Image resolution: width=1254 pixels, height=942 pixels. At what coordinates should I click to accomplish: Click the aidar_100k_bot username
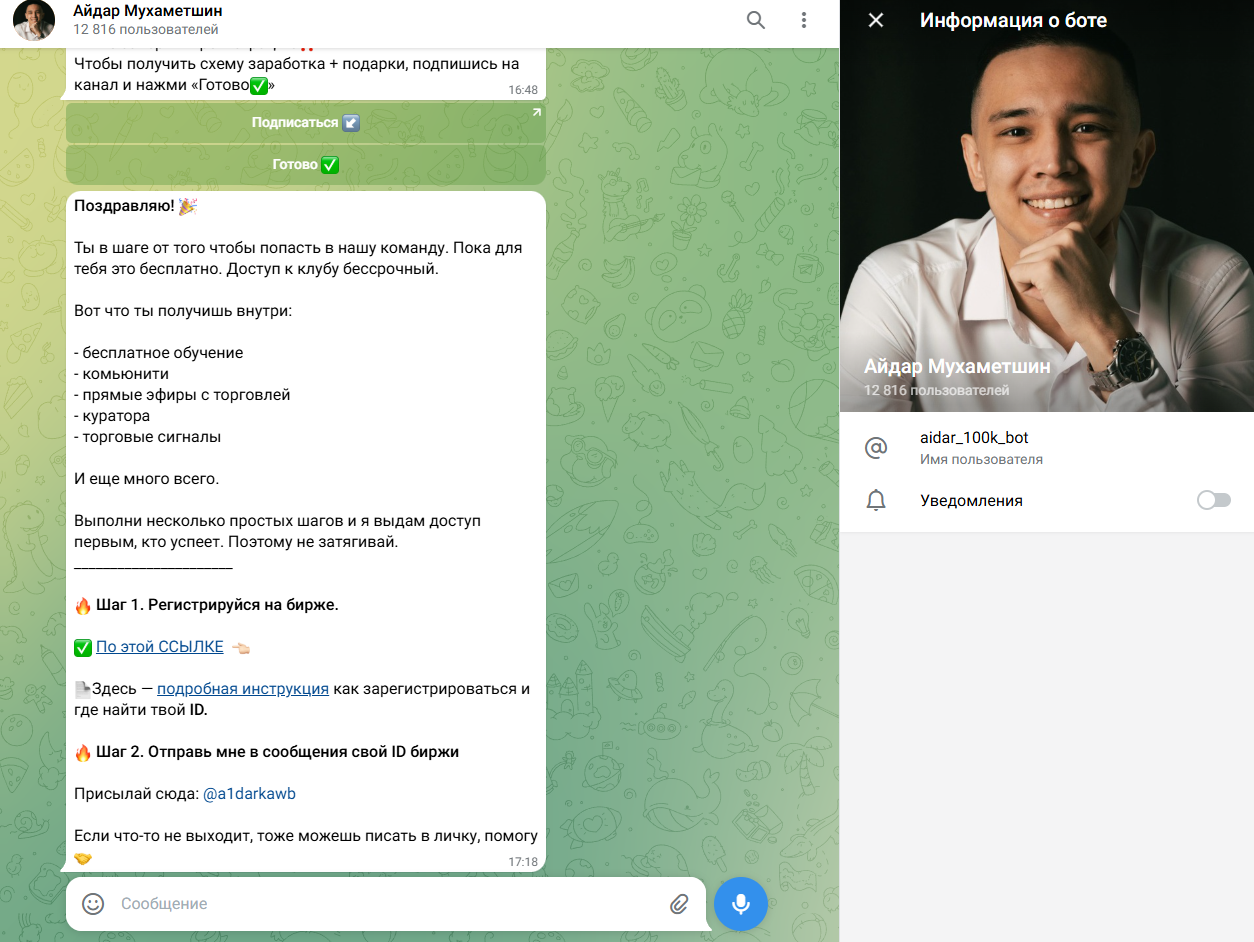[974, 438]
